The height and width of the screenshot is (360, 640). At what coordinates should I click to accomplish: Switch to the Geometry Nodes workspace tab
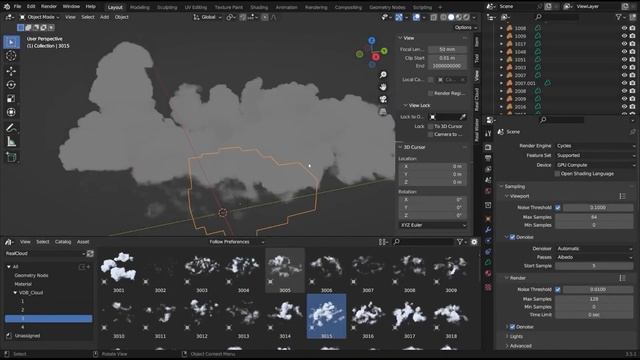(387, 7)
